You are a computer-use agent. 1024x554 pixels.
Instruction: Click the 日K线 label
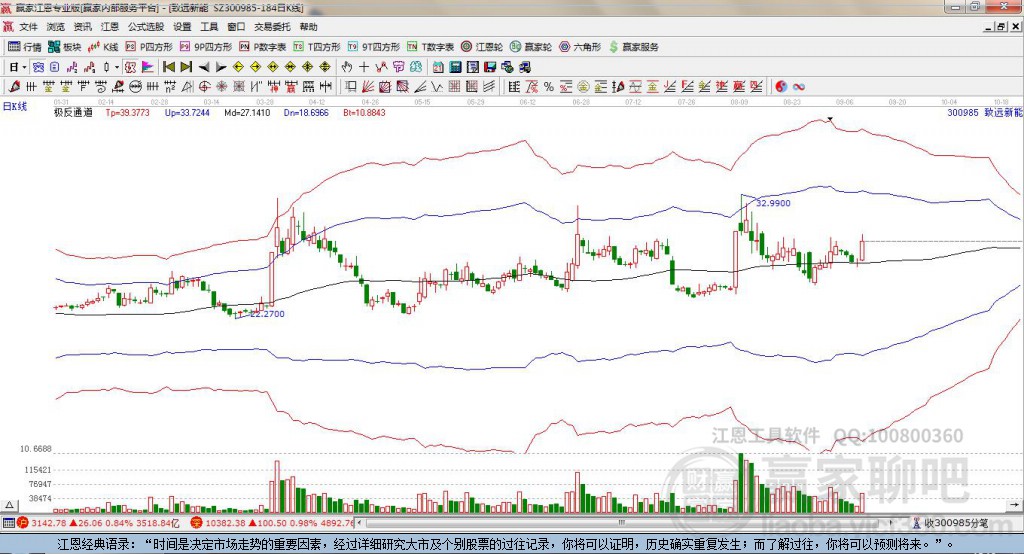(x=15, y=106)
